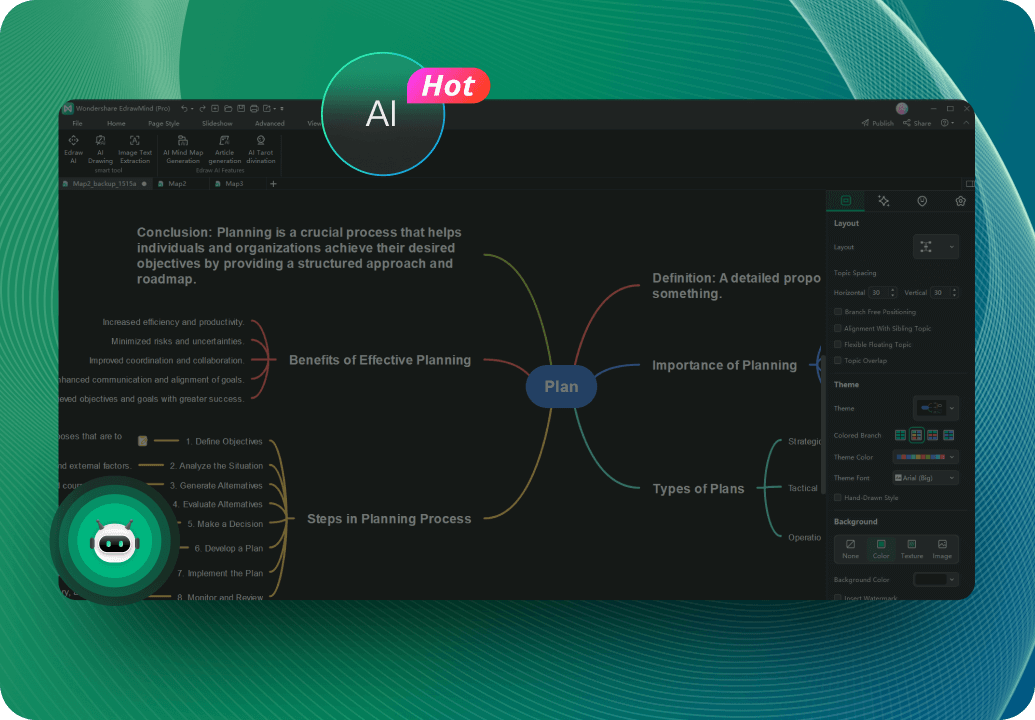Open the Advanced tab
The height and width of the screenshot is (720, 1035).
pos(270,123)
